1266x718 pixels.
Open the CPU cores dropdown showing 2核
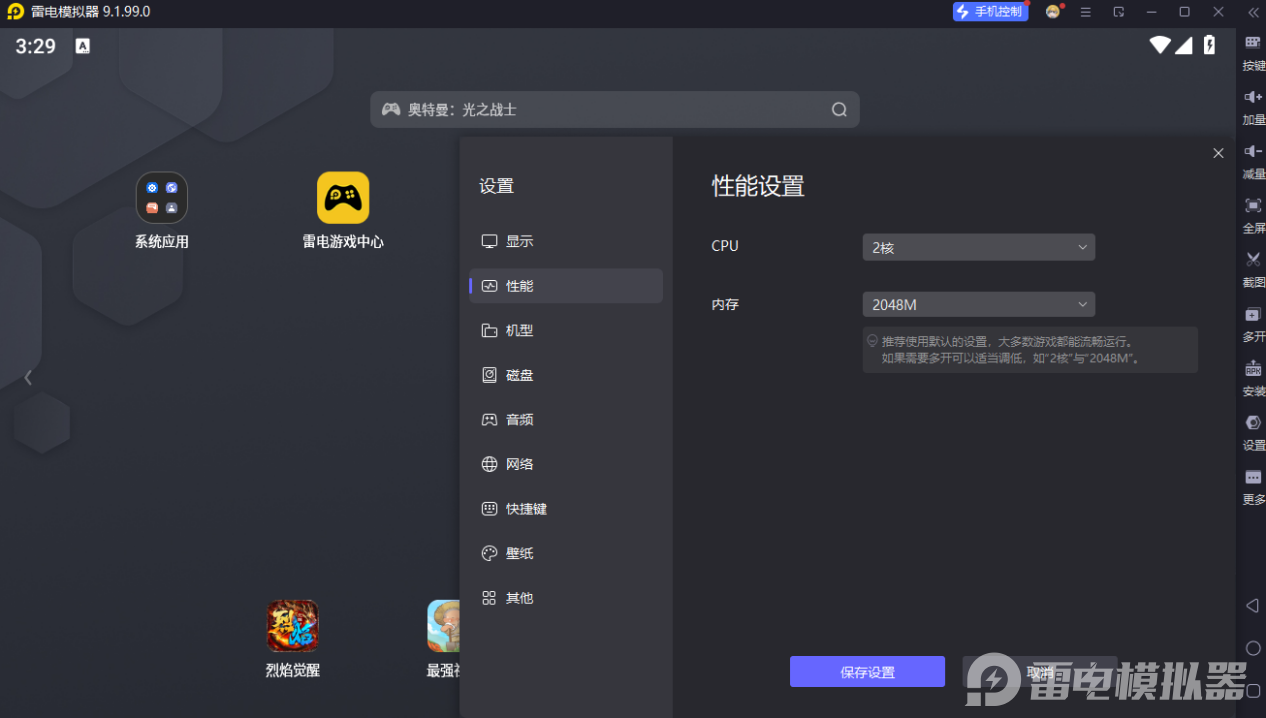[979, 247]
